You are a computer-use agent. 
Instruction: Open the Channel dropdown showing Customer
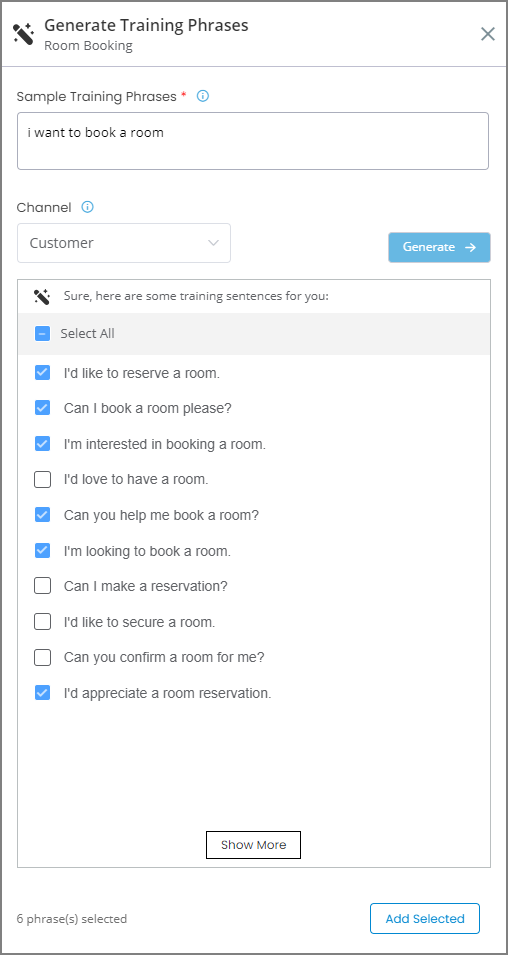coord(124,243)
